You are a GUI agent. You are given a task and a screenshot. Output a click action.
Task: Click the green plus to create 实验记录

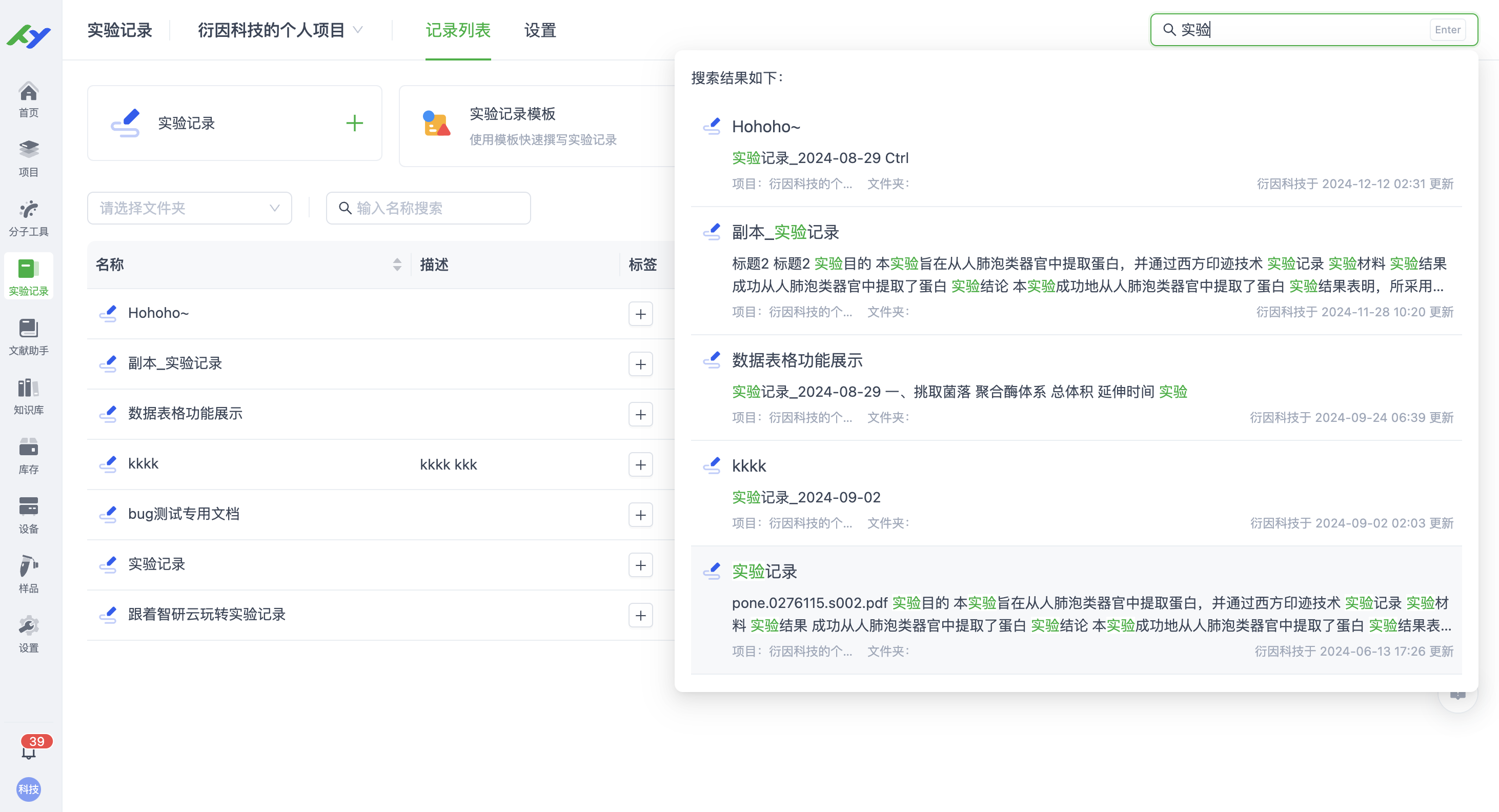pos(354,123)
